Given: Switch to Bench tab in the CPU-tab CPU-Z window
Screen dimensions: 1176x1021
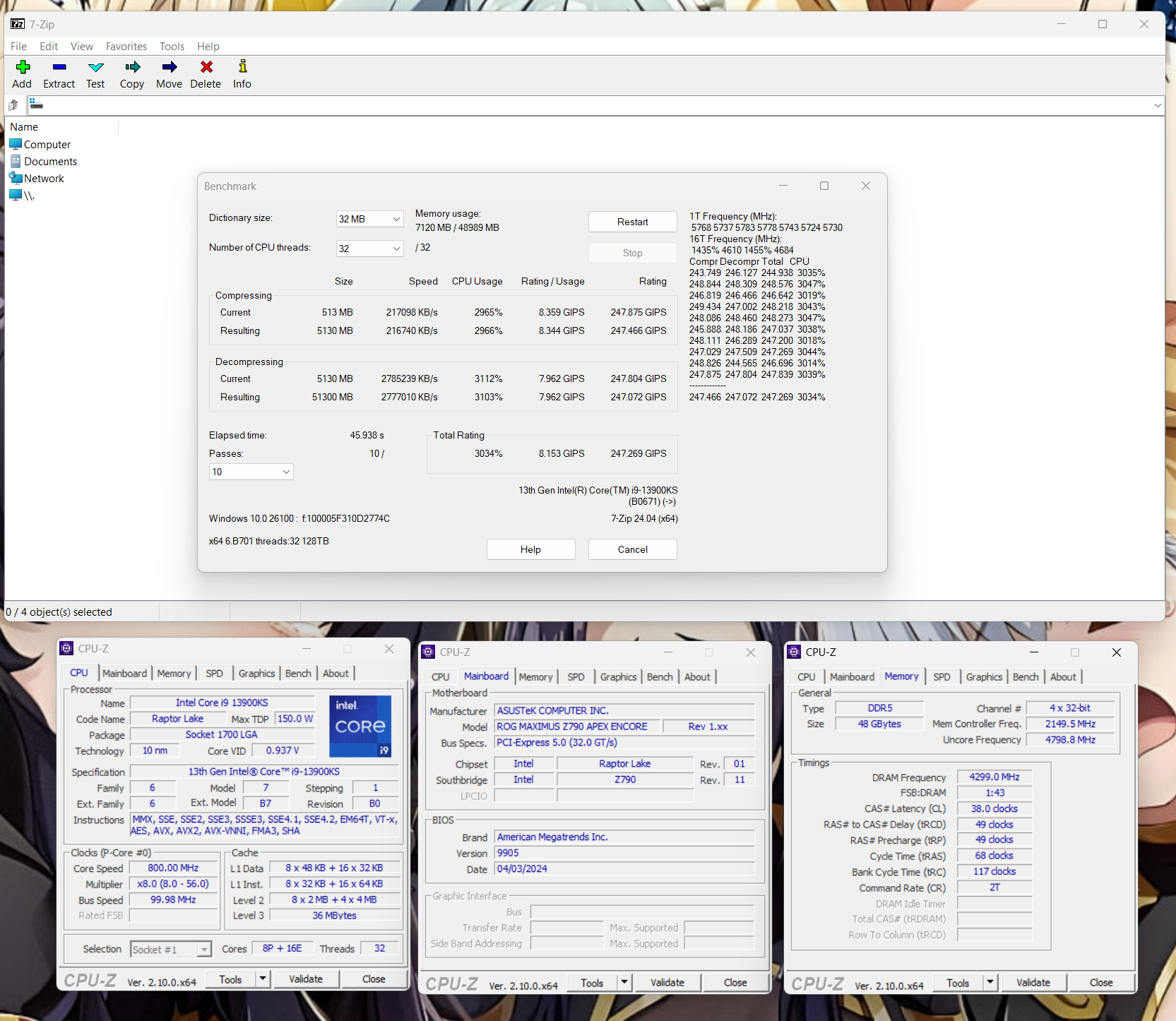Looking at the screenshot, I should click(298, 674).
